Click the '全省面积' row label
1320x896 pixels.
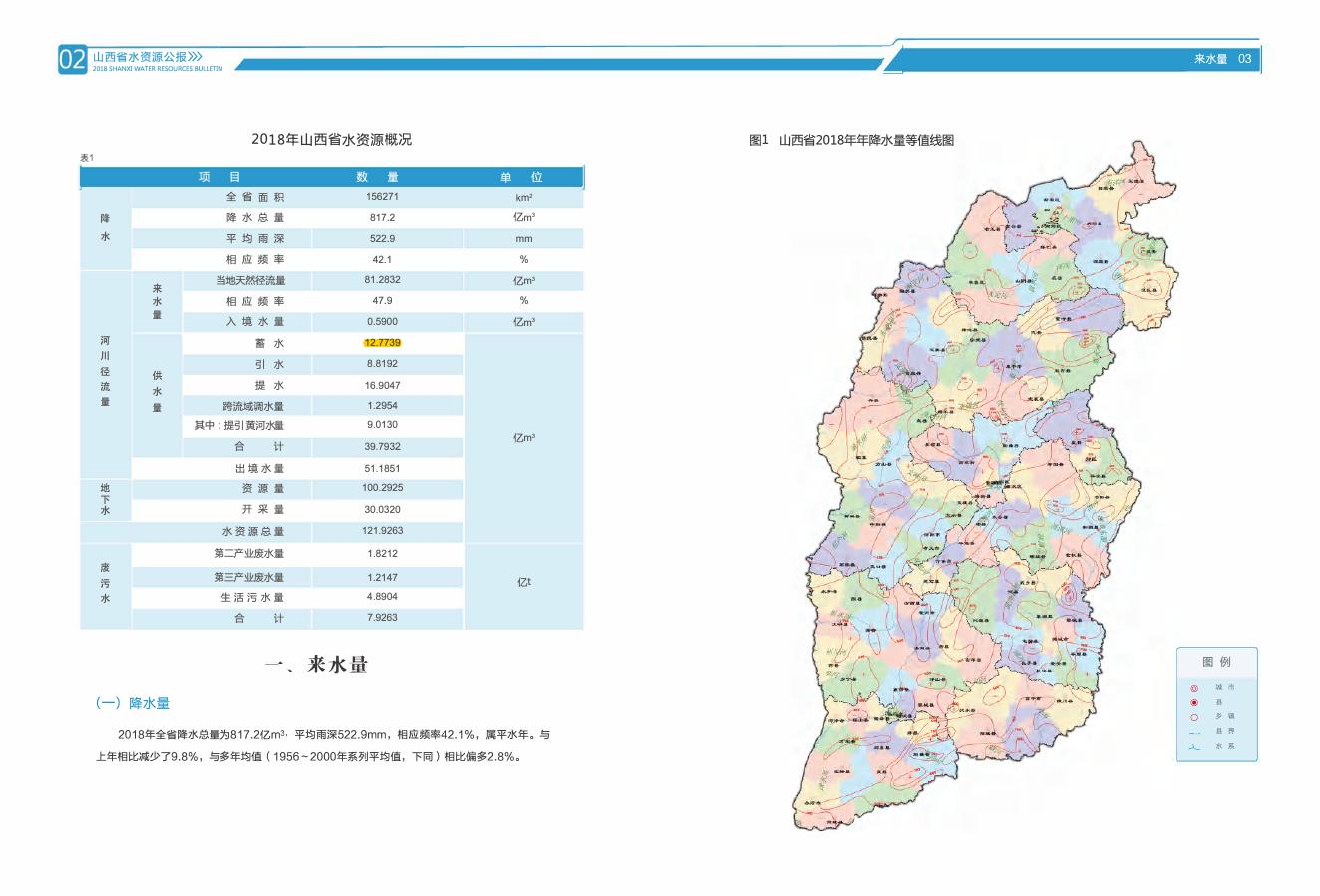255,197
